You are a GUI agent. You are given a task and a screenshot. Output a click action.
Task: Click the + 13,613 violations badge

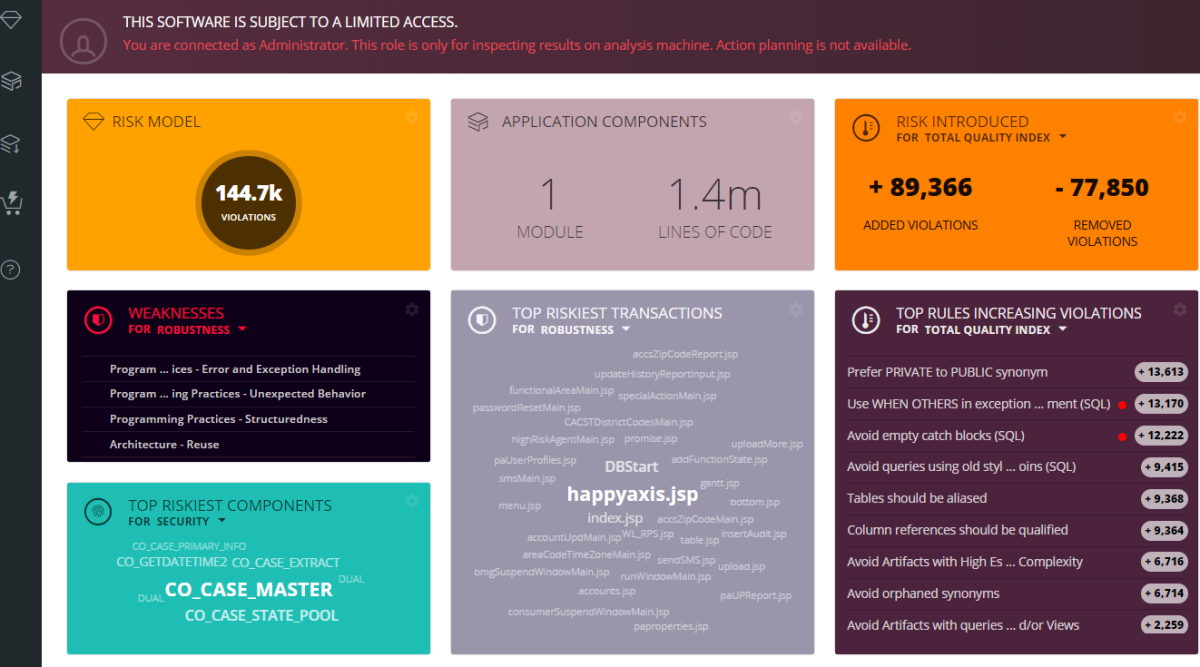[1160, 372]
